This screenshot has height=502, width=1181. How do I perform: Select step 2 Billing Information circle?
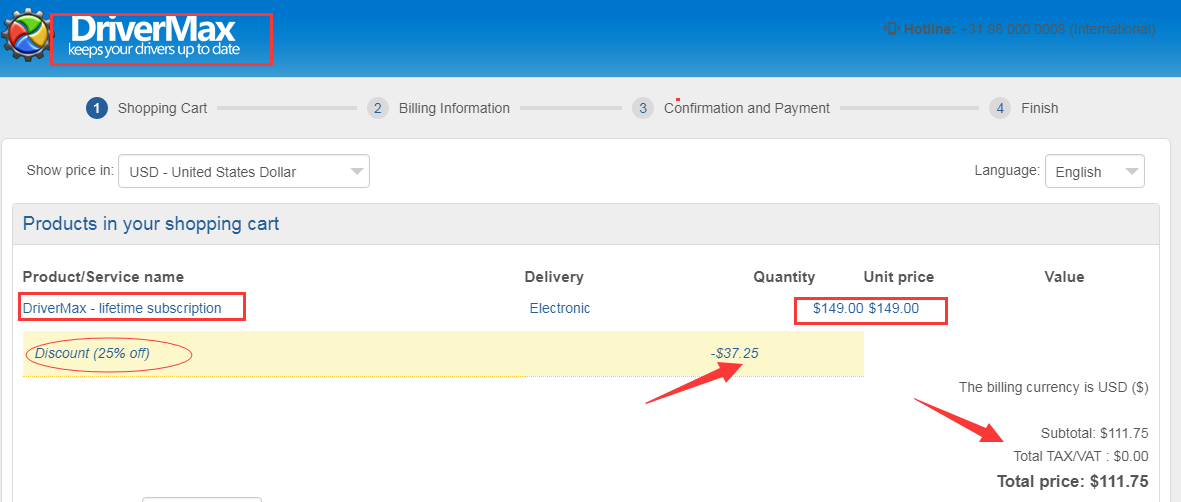[378, 108]
